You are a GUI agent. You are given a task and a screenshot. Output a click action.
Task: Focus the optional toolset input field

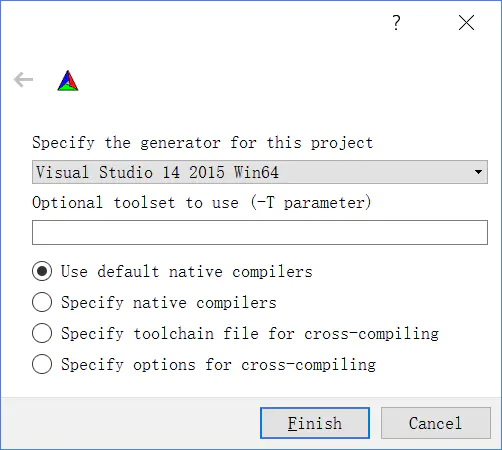tap(260, 232)
